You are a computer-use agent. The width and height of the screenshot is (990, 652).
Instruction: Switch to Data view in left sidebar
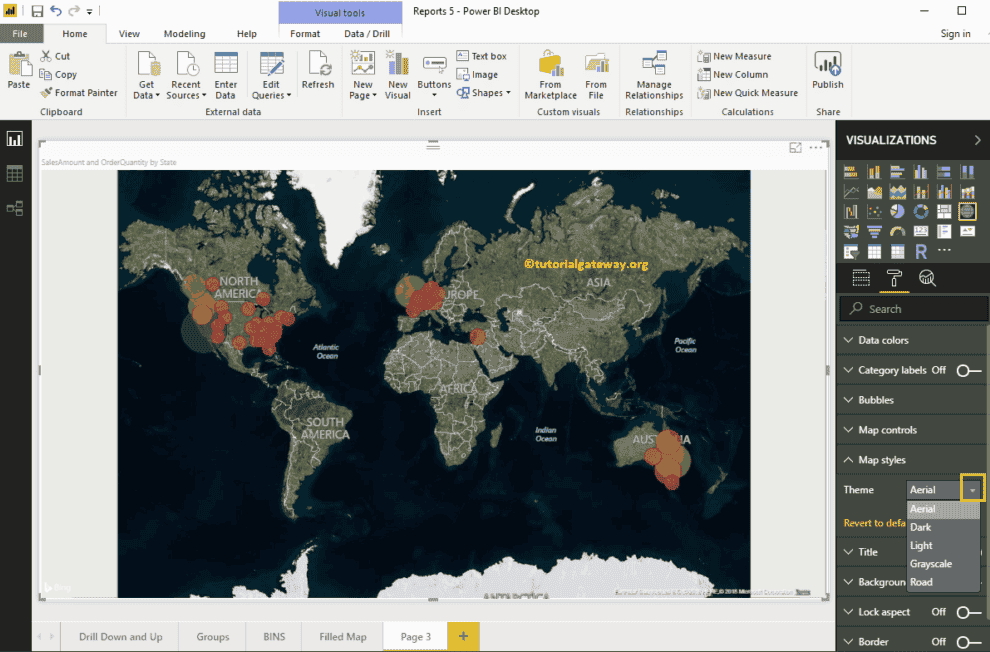pos(14,174)
